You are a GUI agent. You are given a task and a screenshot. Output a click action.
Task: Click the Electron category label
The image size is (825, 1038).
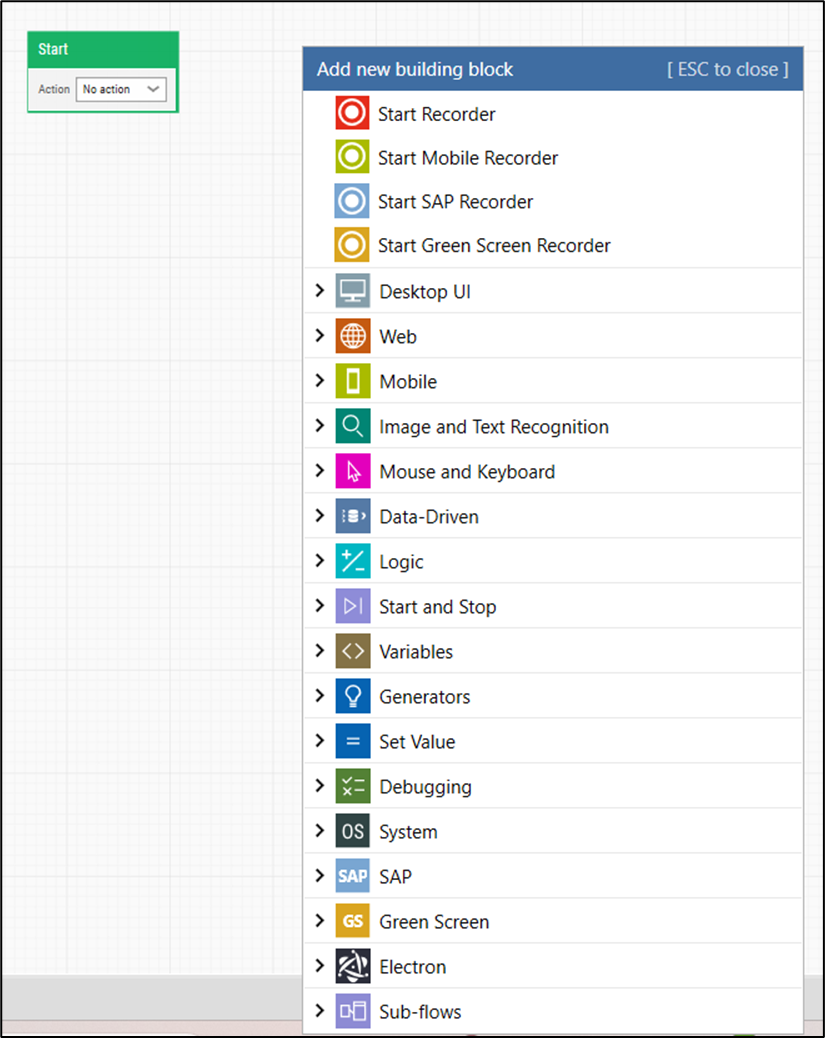coord(413,966)
